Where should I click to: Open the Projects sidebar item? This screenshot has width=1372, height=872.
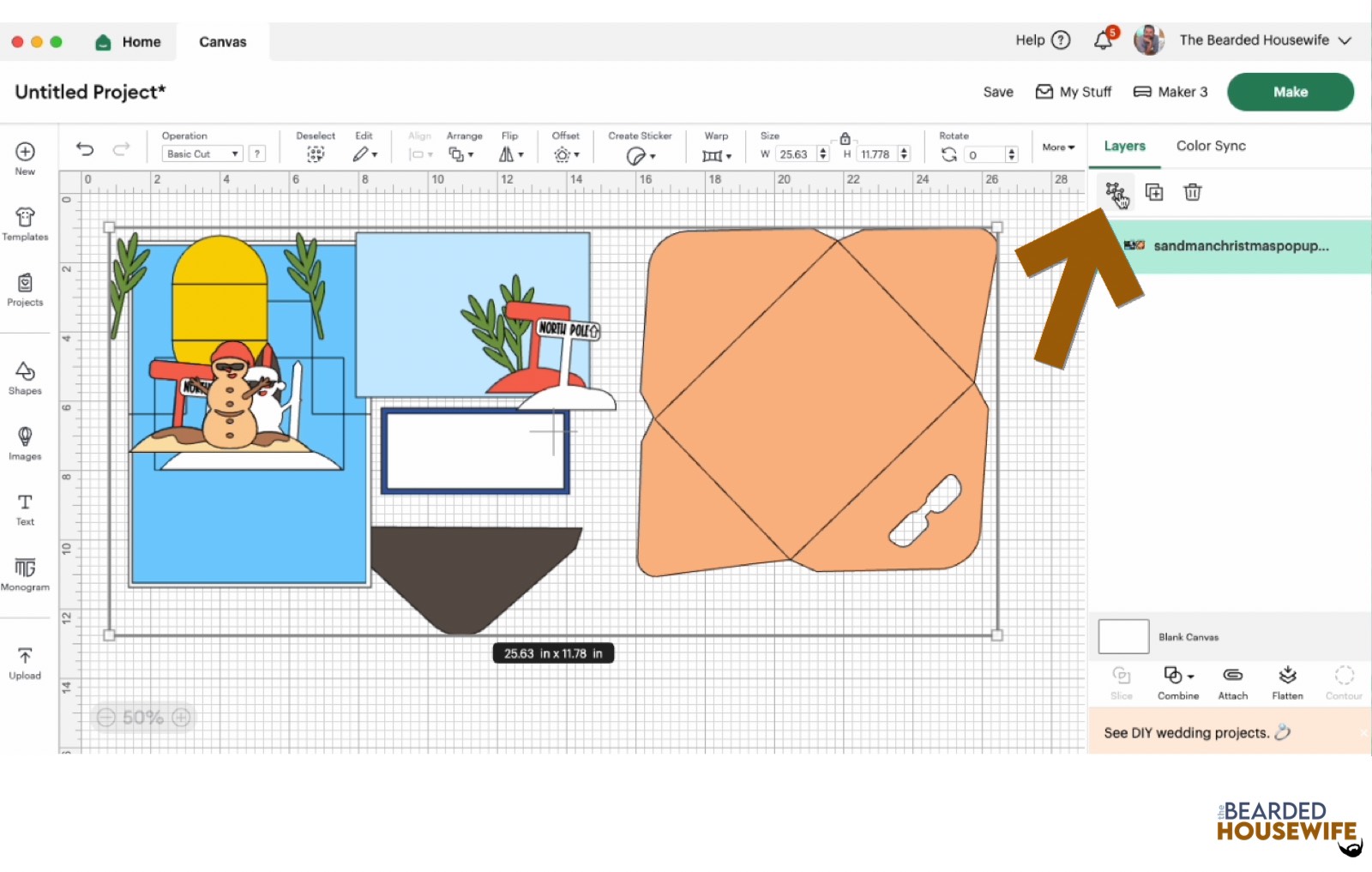coord(25,290)
